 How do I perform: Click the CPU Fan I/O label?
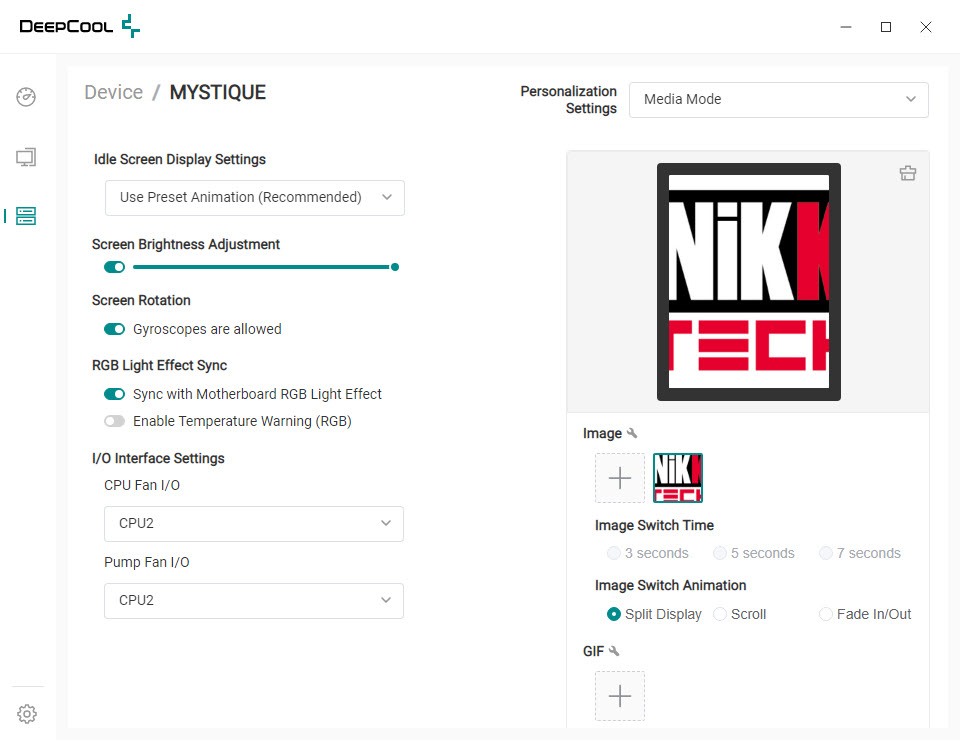pyautogui.click(x=142, y=485)
